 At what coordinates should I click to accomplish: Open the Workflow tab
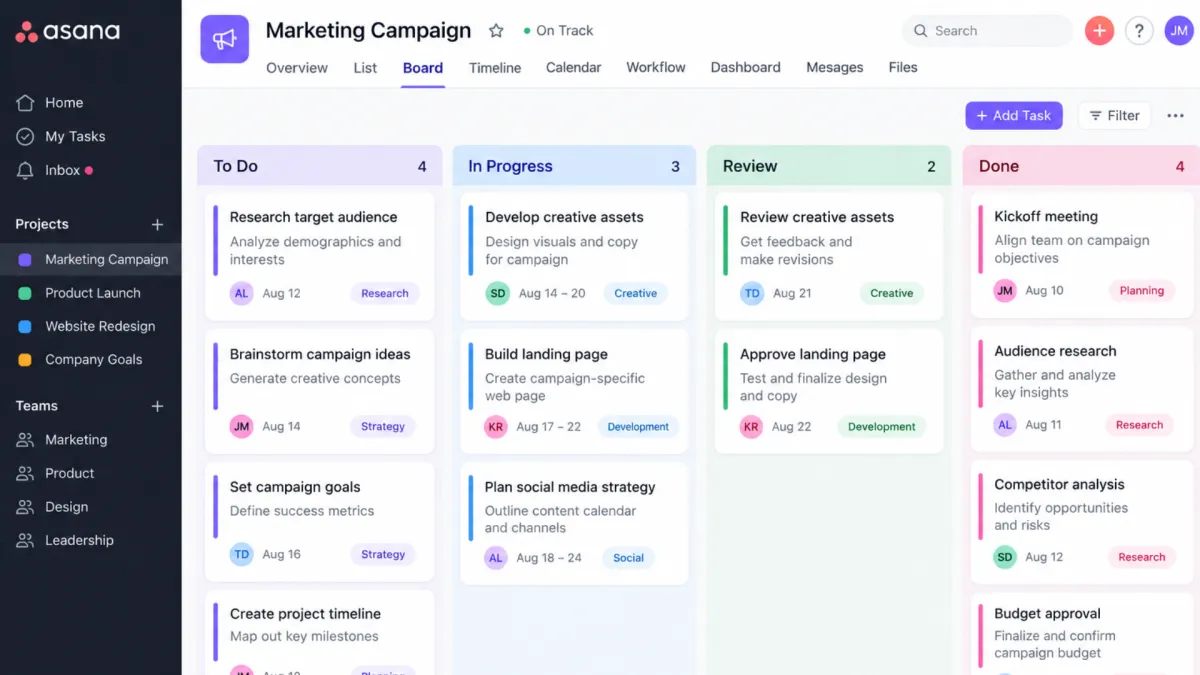click(x=656, y=68)
